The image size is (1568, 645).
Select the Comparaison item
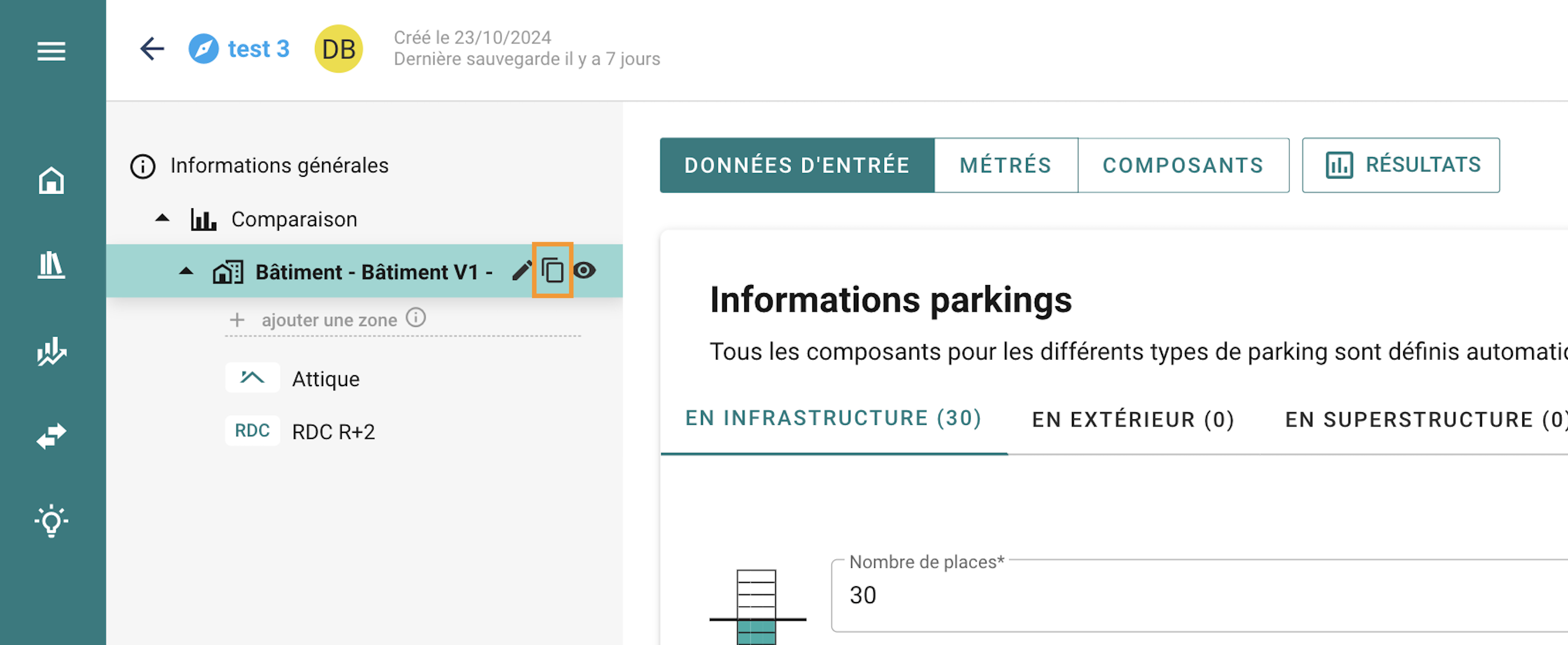pos(294,219)
